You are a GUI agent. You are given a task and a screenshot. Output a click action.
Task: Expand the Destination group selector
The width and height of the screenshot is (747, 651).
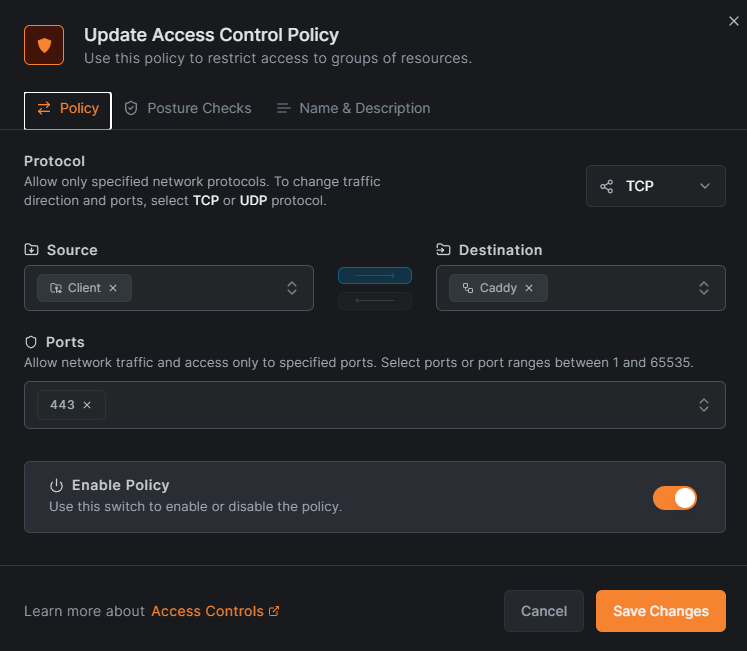pos(704,288)
